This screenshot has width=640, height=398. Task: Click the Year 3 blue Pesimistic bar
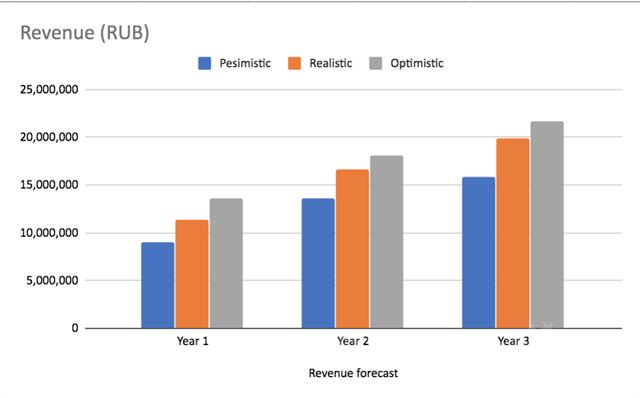478,253
